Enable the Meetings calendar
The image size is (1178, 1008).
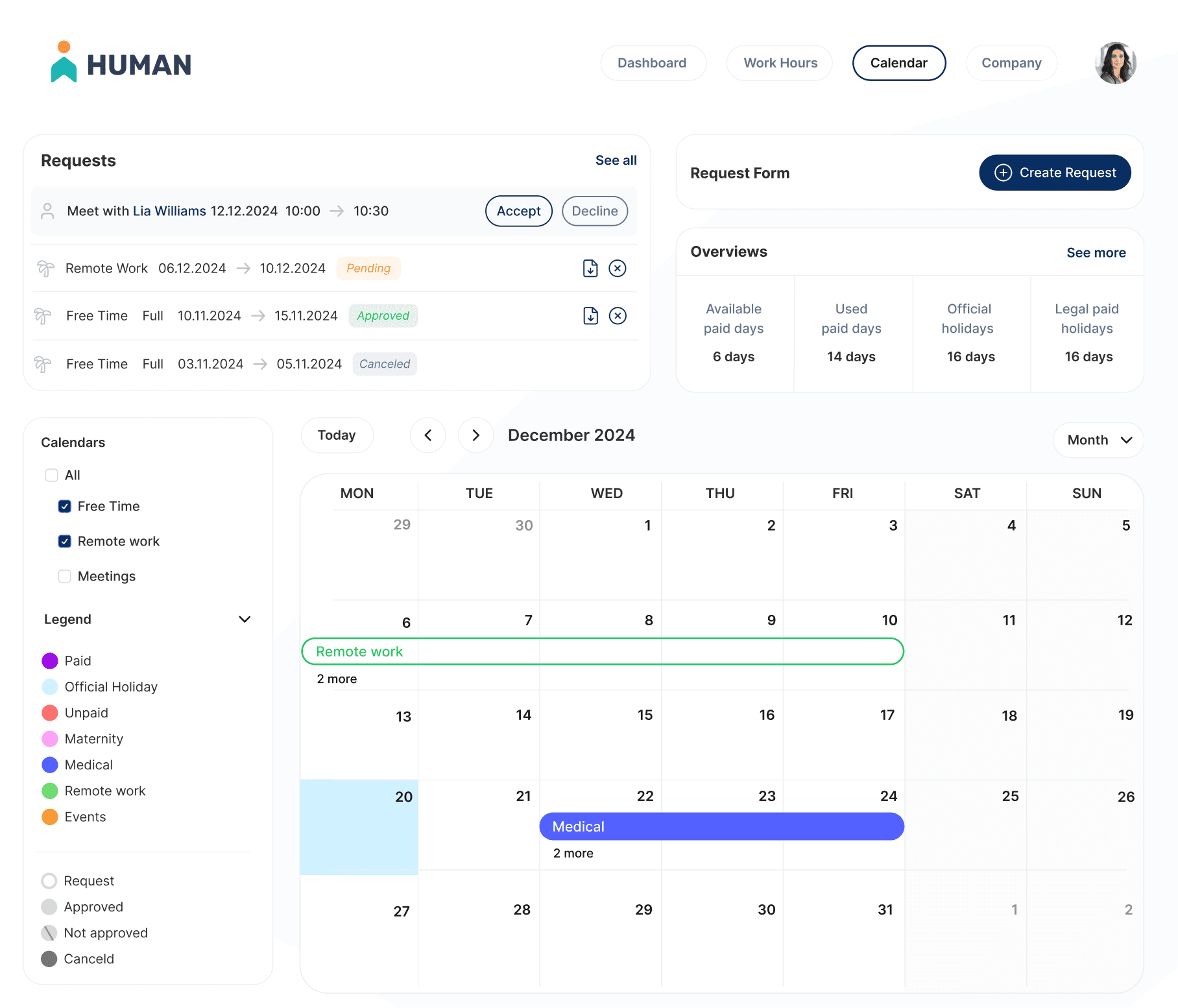64,576
